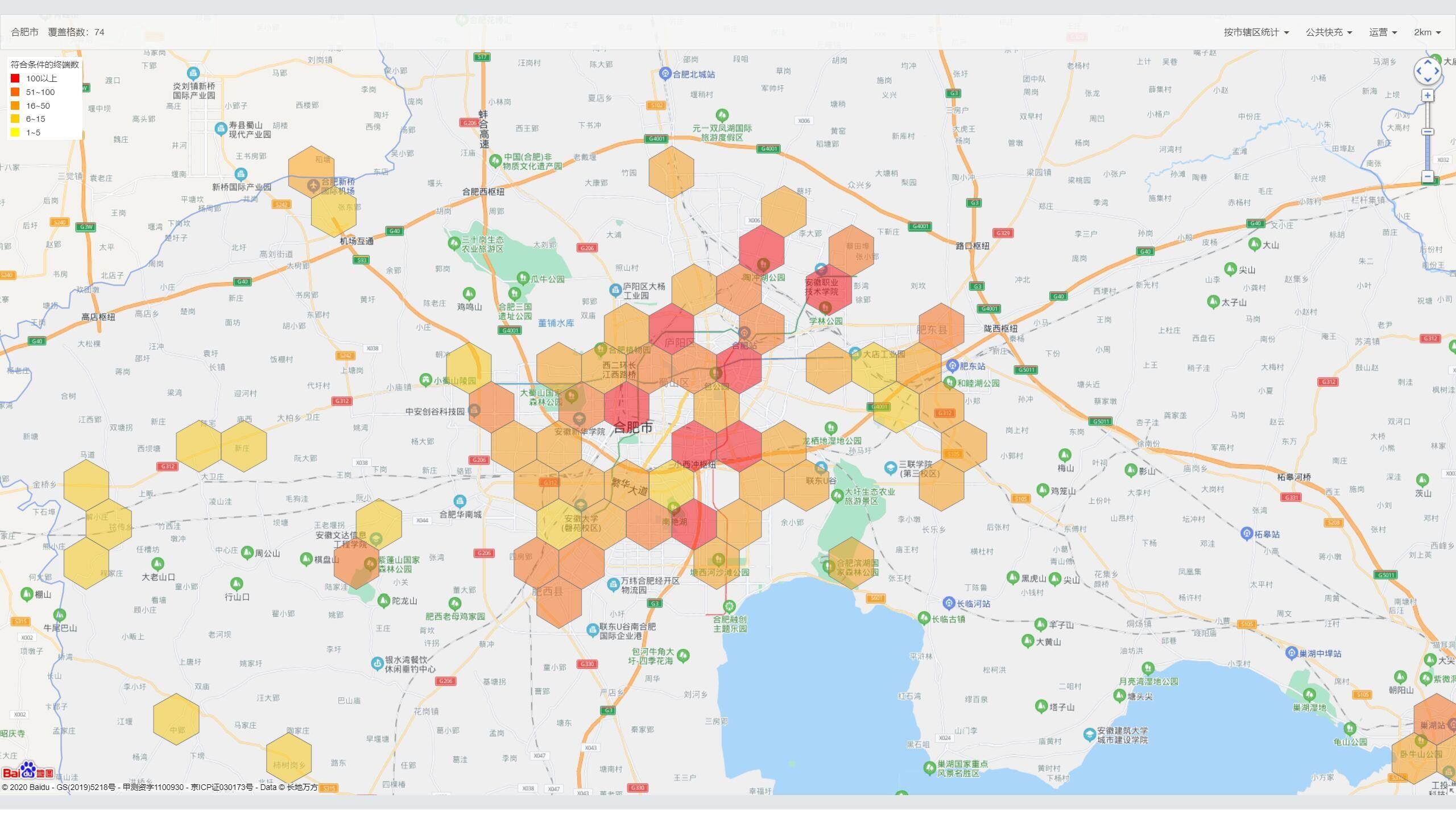The height and width of the screenshot is (819, 1456).
Task: Click the 合肥市 city label in header
Action: tap(24, 32)
